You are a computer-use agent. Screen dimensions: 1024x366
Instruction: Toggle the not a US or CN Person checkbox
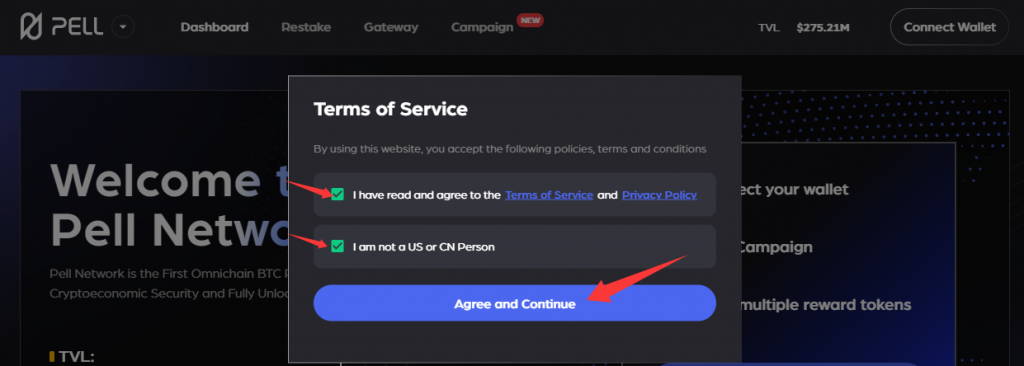point(337,246)
